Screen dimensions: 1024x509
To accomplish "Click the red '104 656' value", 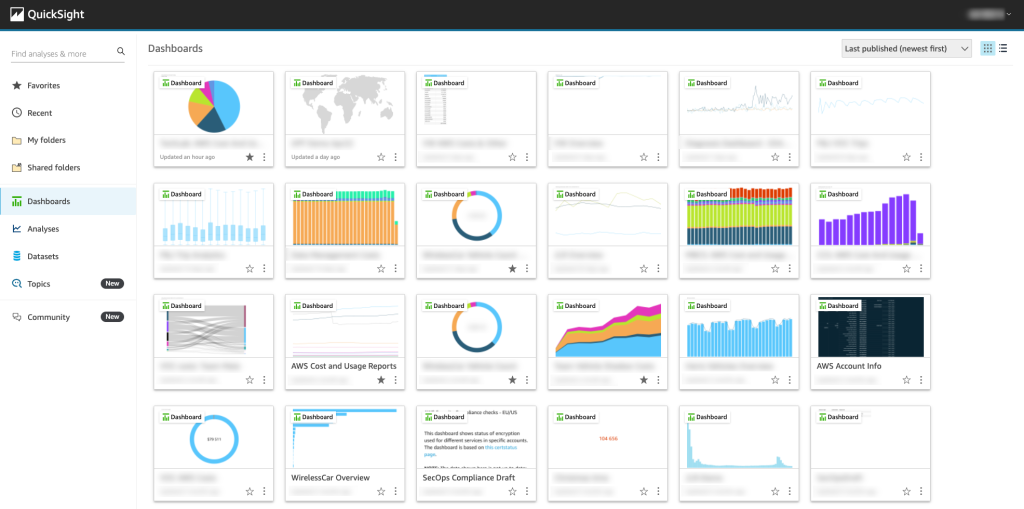I will point(608,438).
